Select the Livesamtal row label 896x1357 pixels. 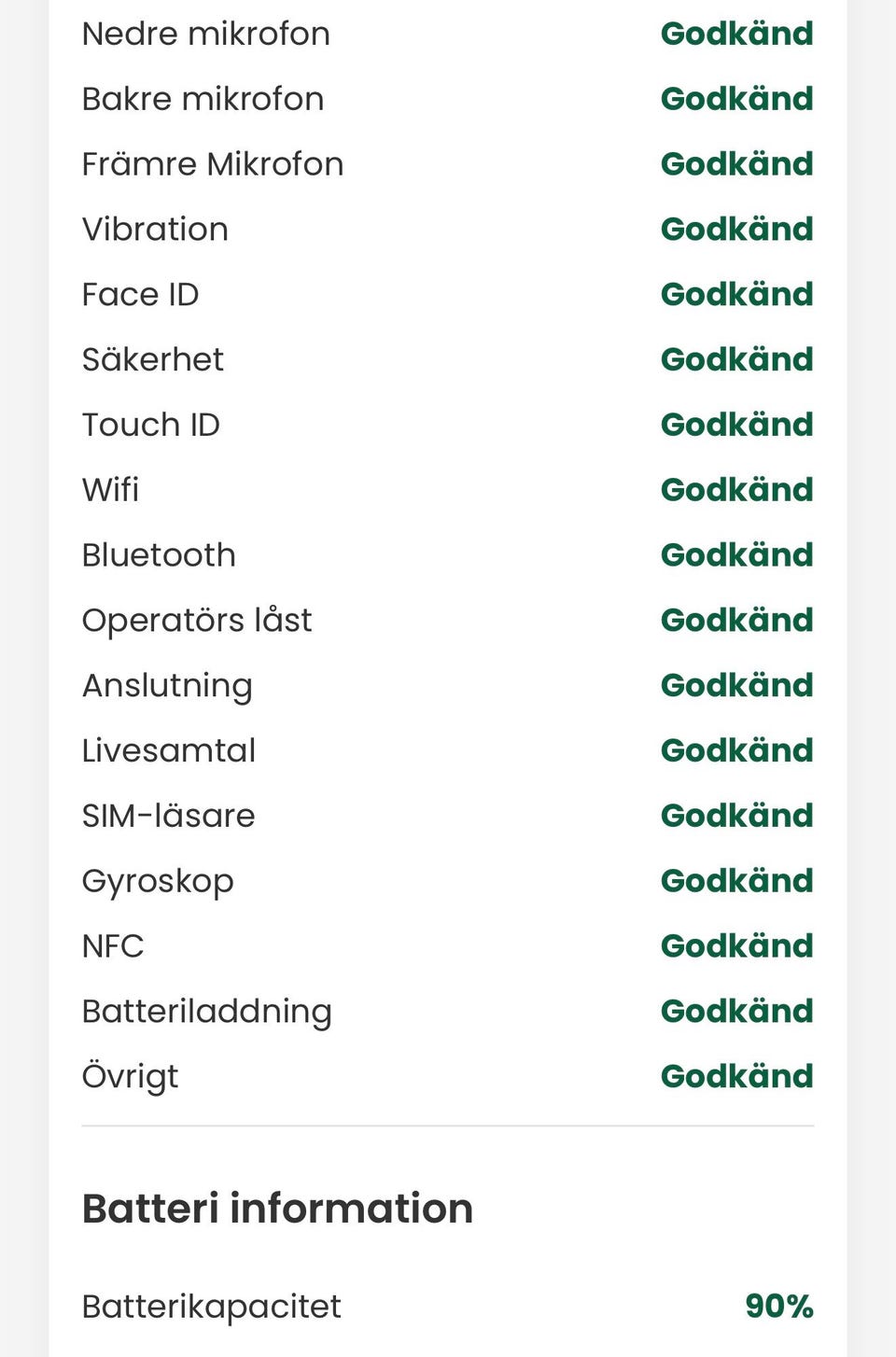[x=169, y=750]
